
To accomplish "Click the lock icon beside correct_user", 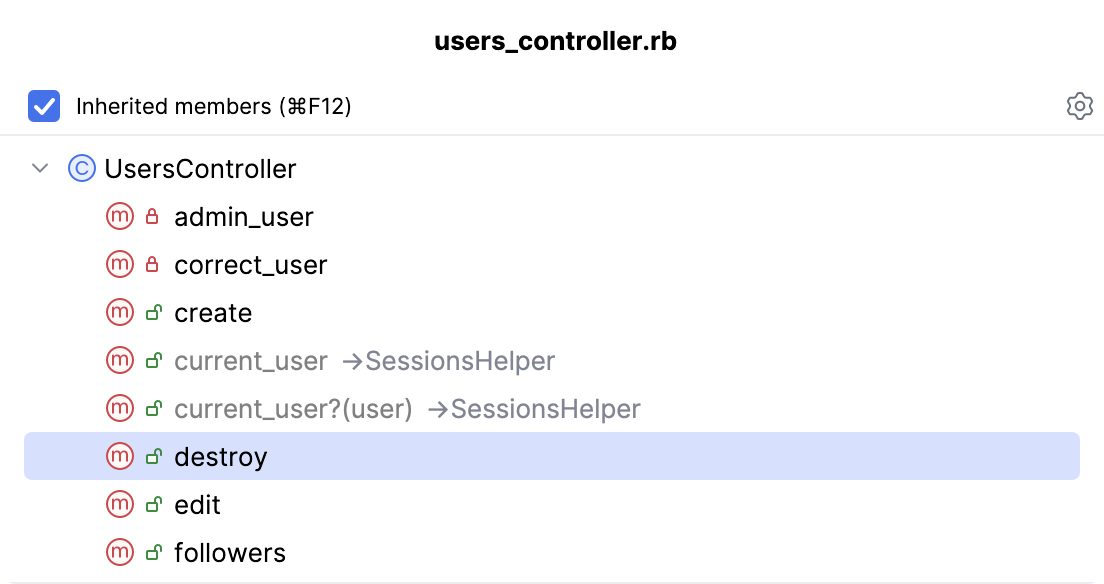I will point(153,265).
